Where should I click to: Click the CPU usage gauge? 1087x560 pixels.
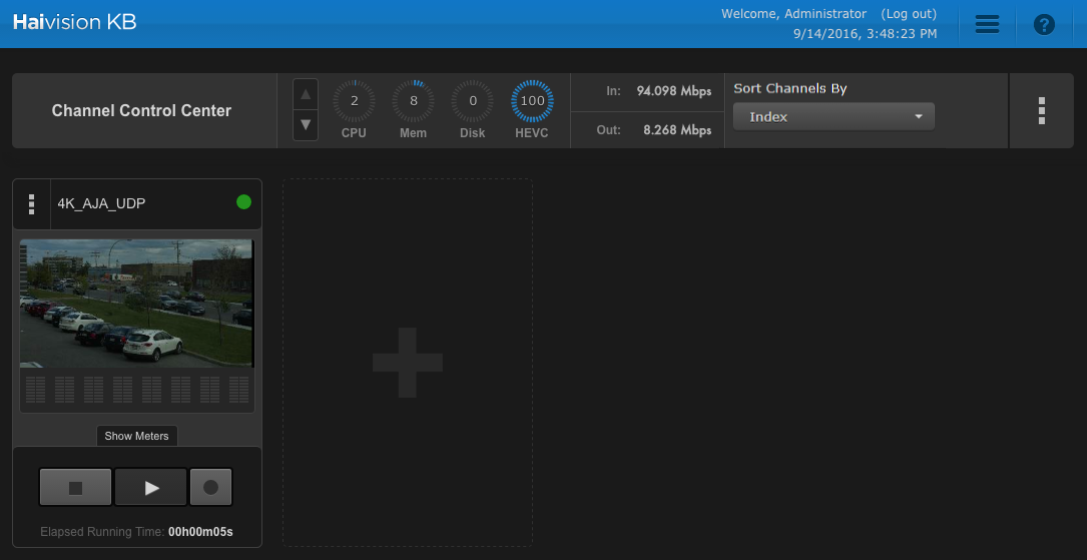click(x=354, y=101)
